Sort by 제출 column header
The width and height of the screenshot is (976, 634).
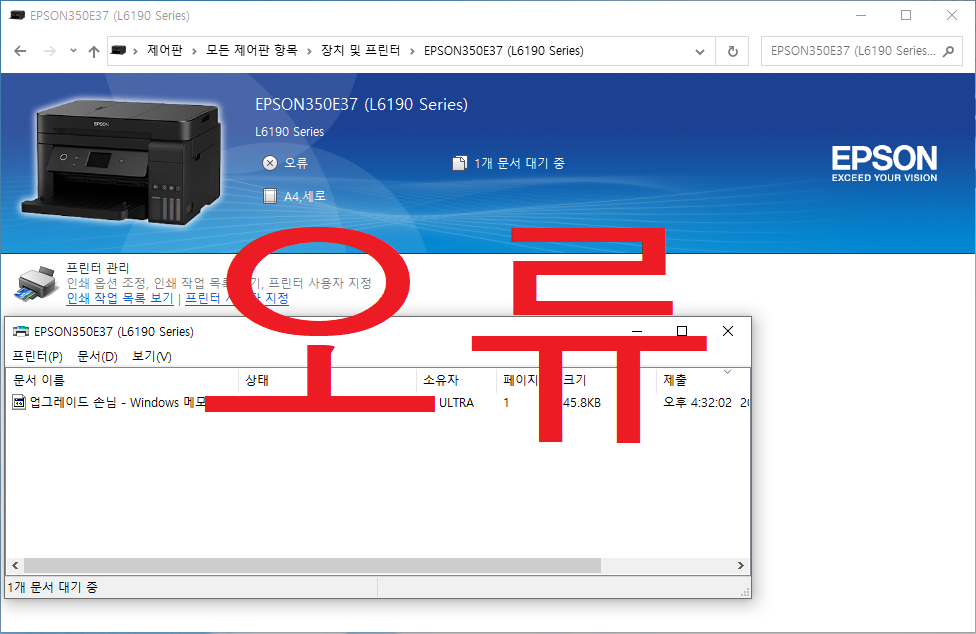pos(702,380)
